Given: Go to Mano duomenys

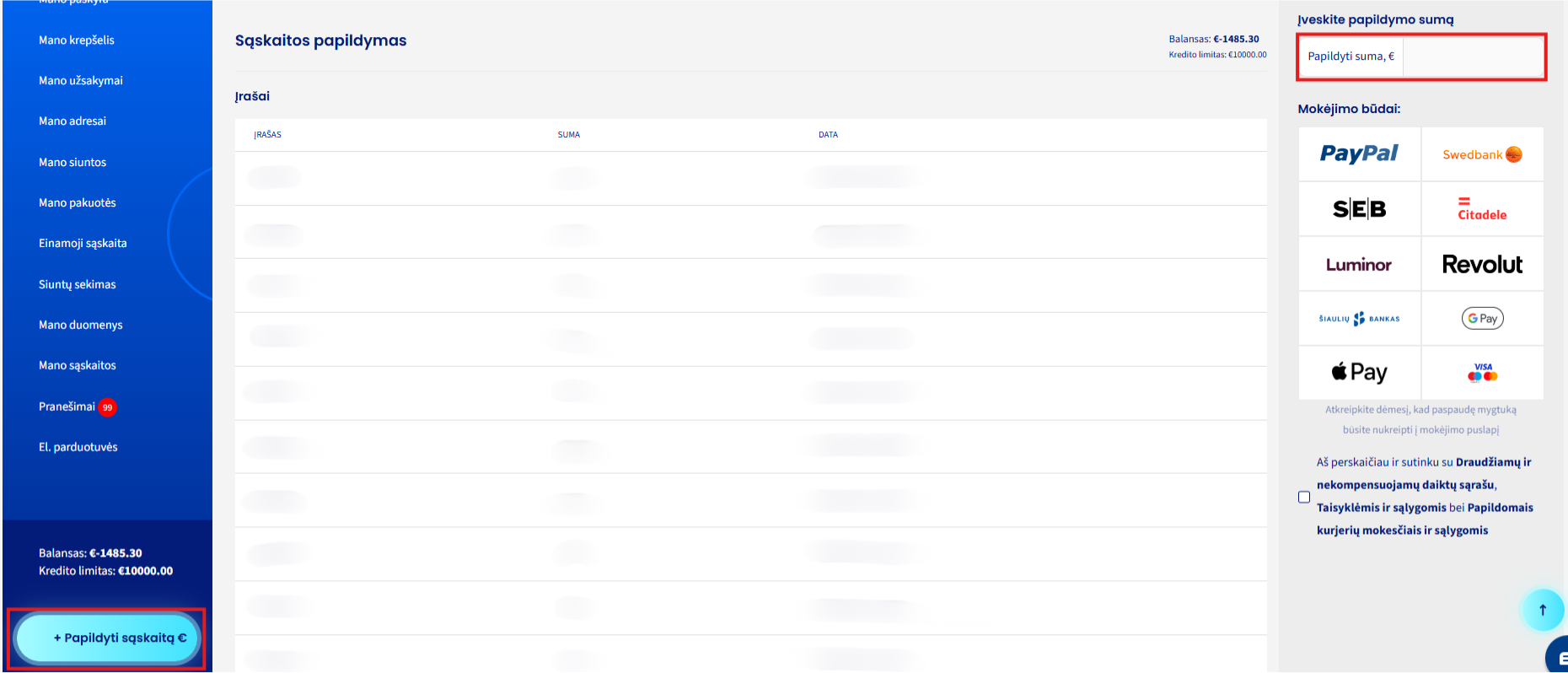Looking at the screenshot, I should coord(81,326).
